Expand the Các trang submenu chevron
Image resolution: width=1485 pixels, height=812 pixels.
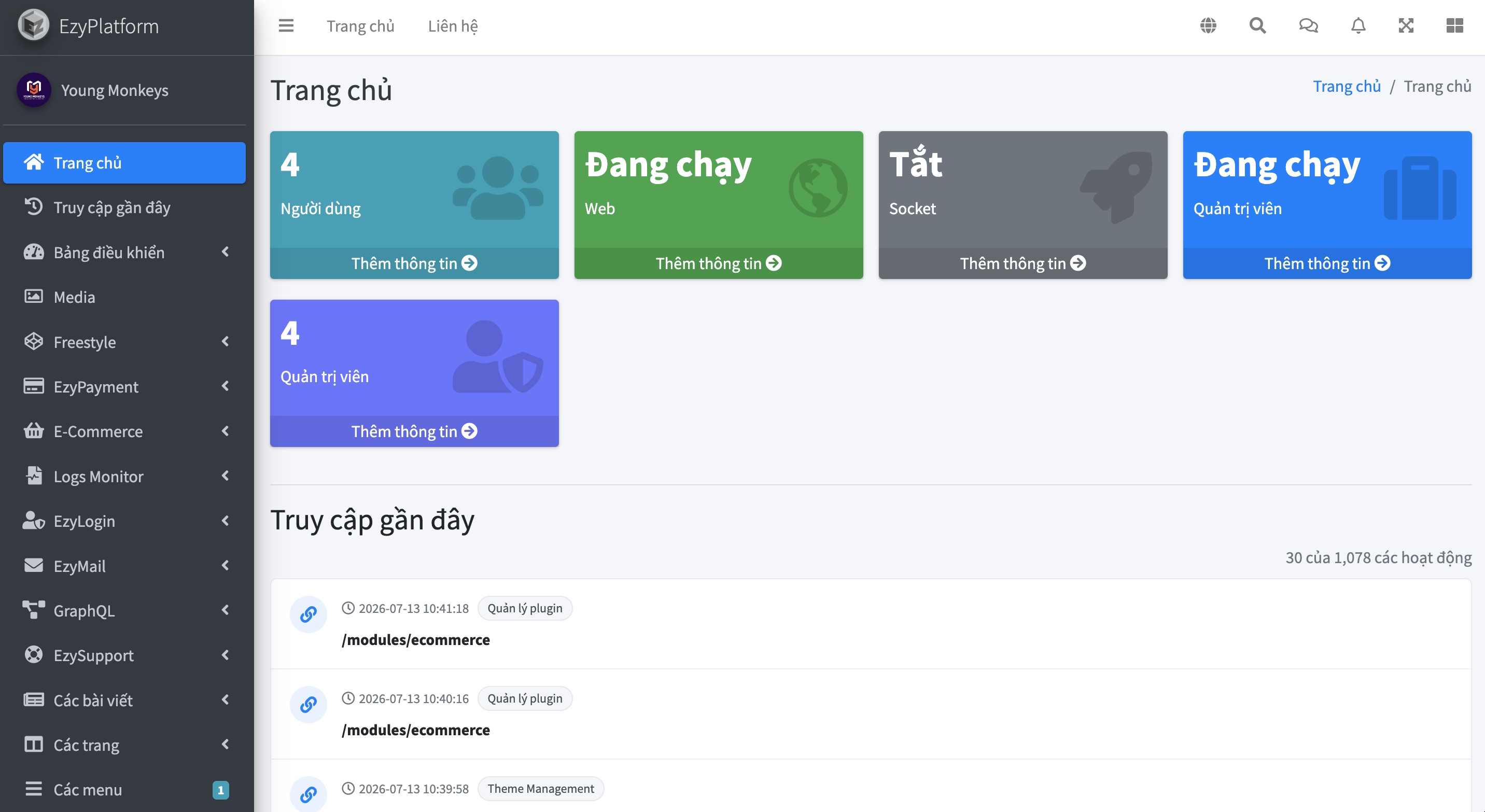tap(226, 745)
